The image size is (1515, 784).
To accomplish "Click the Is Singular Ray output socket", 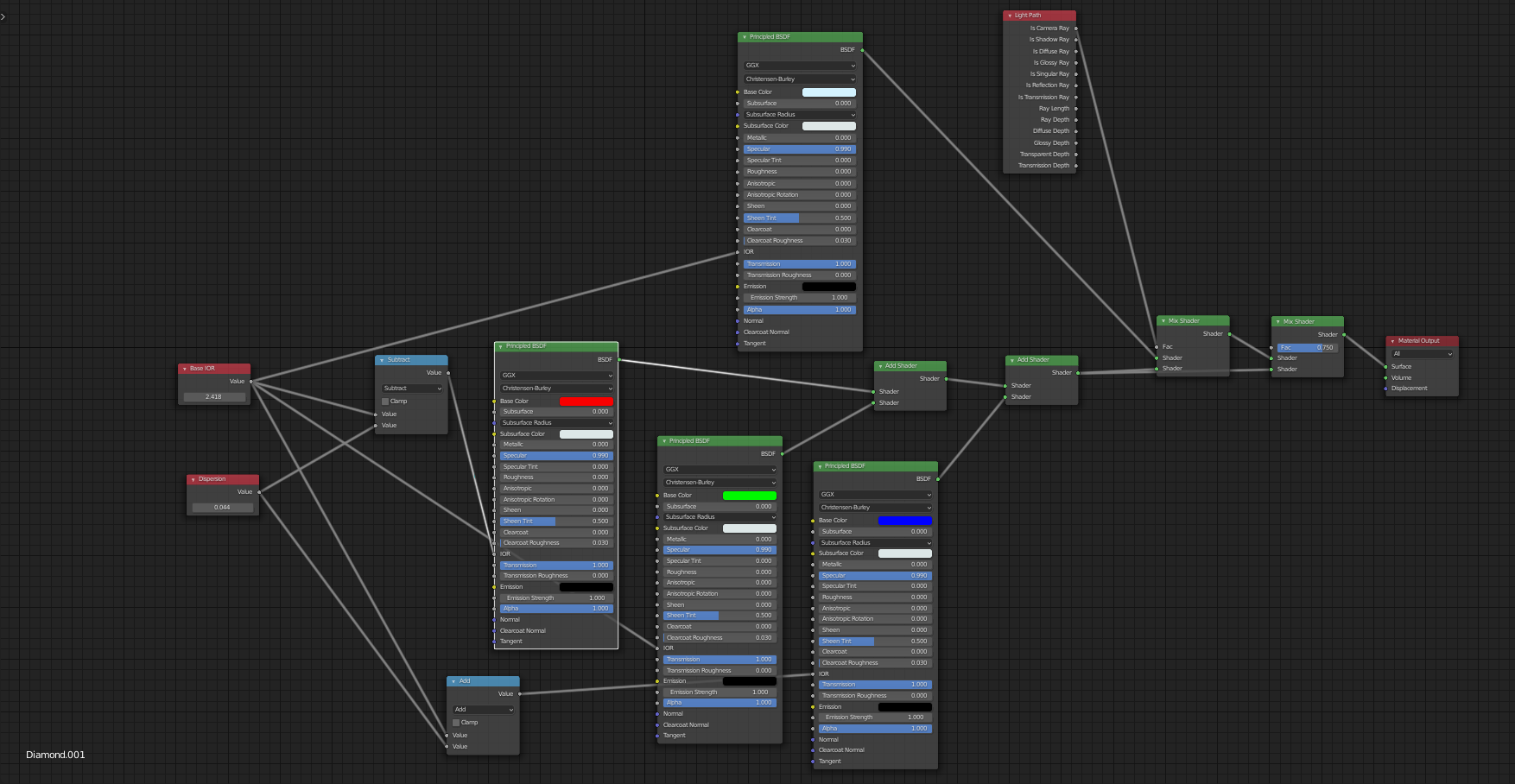I will tap(1075, 74).
